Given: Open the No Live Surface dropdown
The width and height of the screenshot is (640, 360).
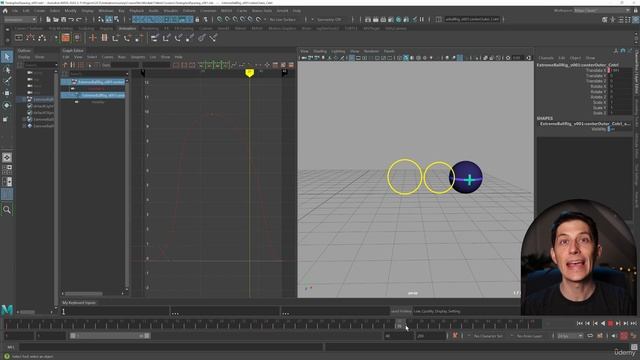Looking at the screenshot, I should click(282, 19).
